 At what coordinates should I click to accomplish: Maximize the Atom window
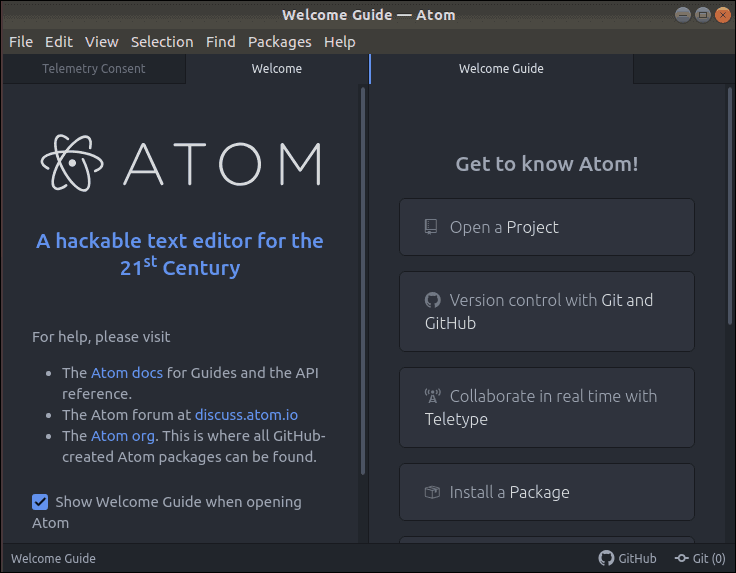click(x=703, y=15)
